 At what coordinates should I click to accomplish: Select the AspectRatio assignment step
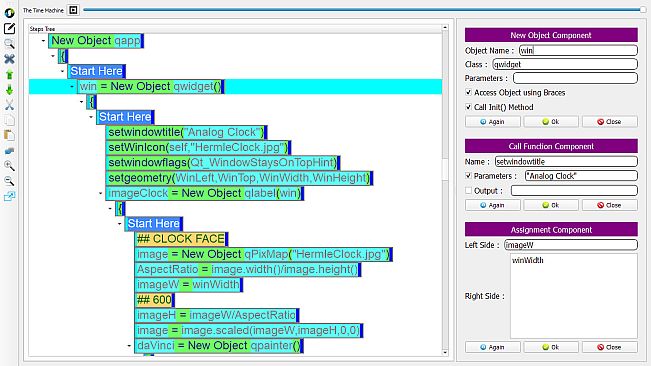pyautogui.click(x=248, y=269)
